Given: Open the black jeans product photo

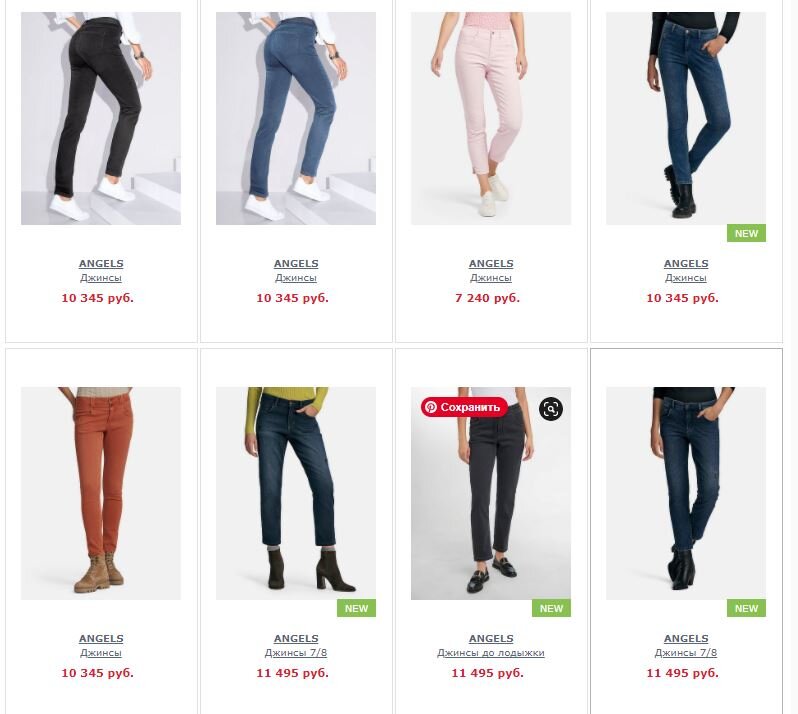Looking at the screenshot, I should [x=101, y=118].
